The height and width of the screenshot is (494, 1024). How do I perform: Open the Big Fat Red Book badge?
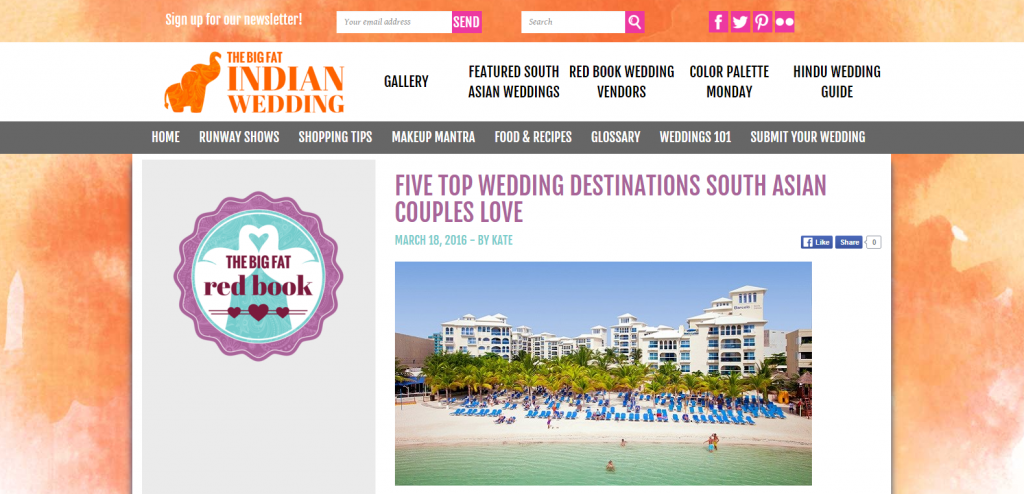coord(259,276)
